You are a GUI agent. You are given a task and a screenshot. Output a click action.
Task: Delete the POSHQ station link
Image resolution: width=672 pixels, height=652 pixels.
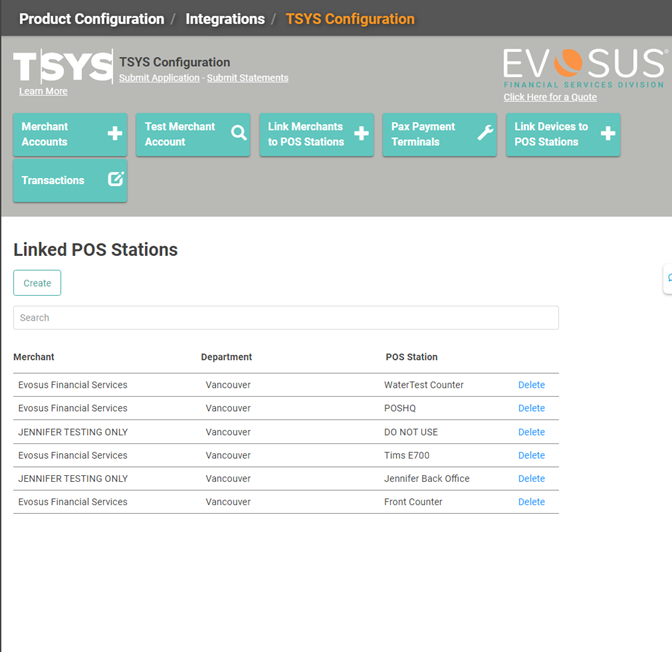[x=531, y=408]
